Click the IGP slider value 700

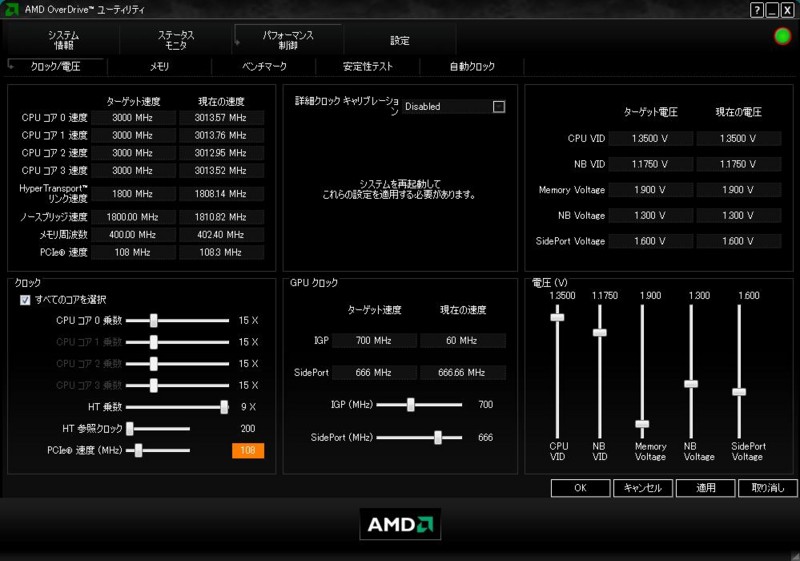pos(485,404)
